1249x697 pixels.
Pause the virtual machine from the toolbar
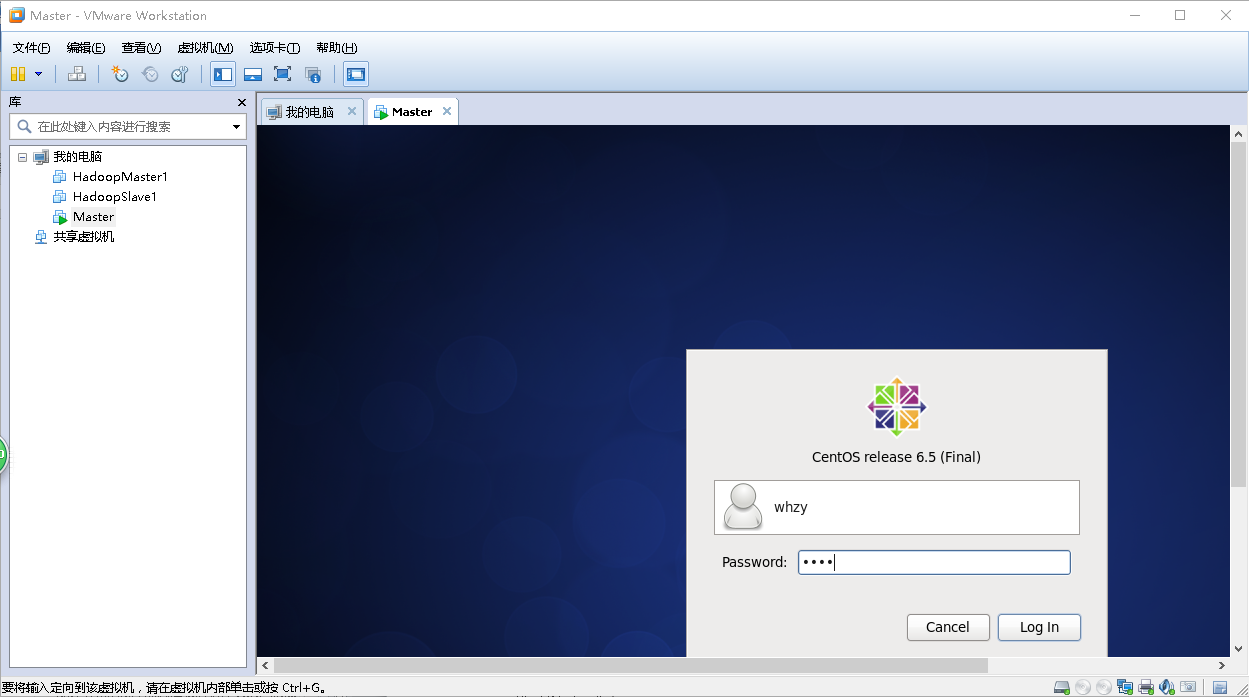(18, 74)
